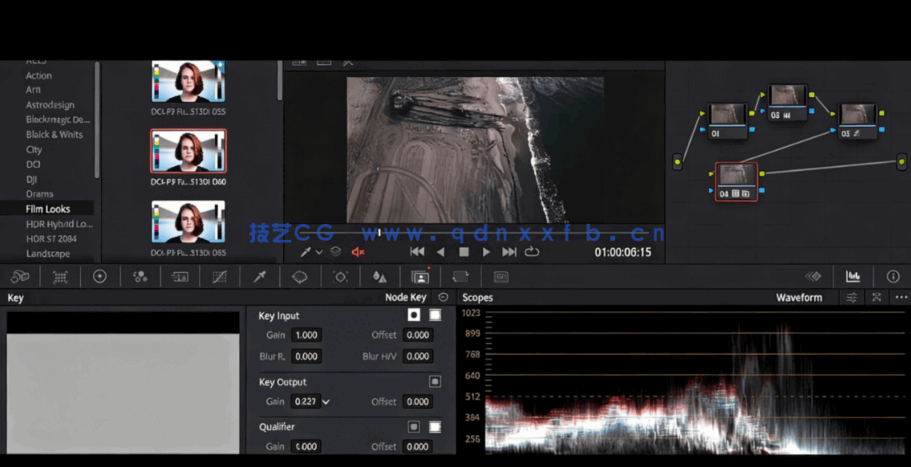
Task: Open the Motion Effects palette
Action: point(180,277)
